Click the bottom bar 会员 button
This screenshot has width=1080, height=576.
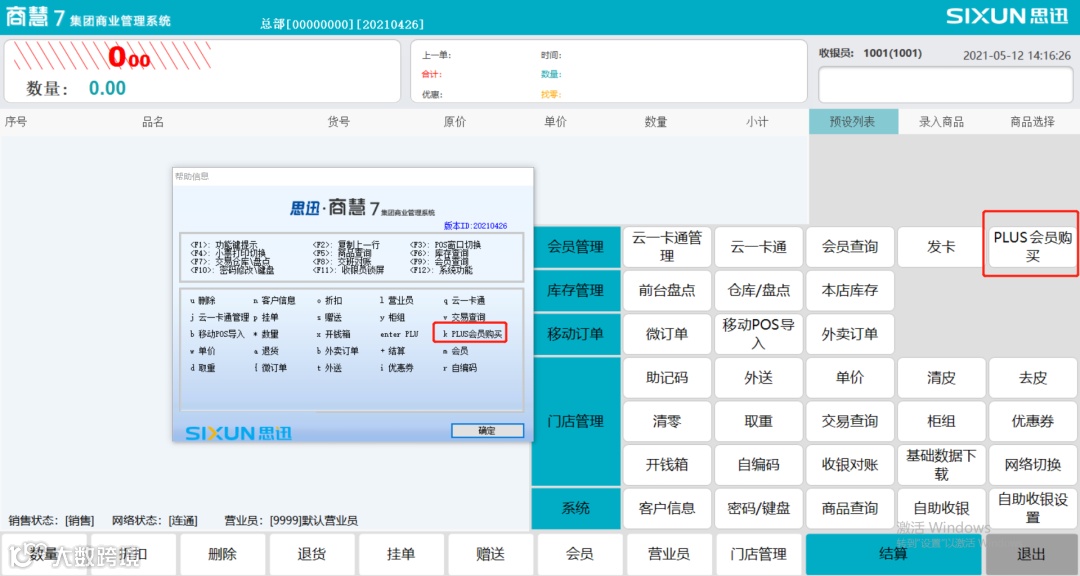coord(580,554)
